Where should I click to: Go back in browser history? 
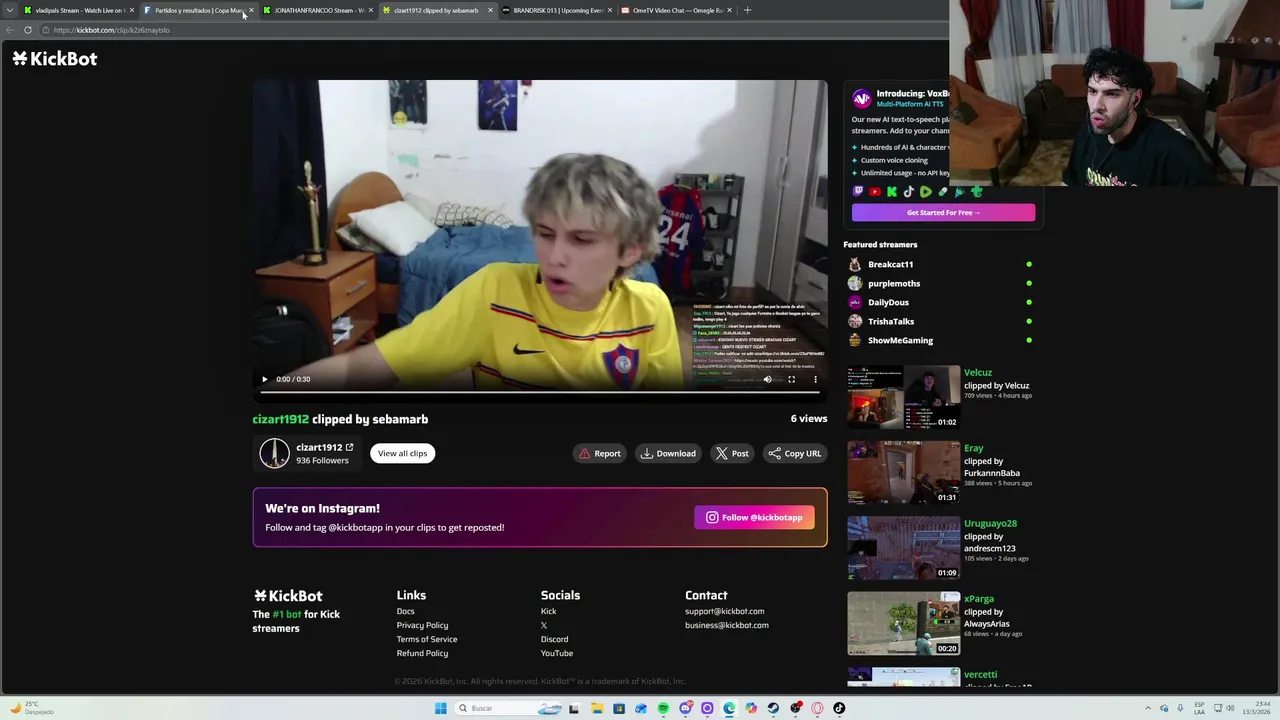[10, 30]
